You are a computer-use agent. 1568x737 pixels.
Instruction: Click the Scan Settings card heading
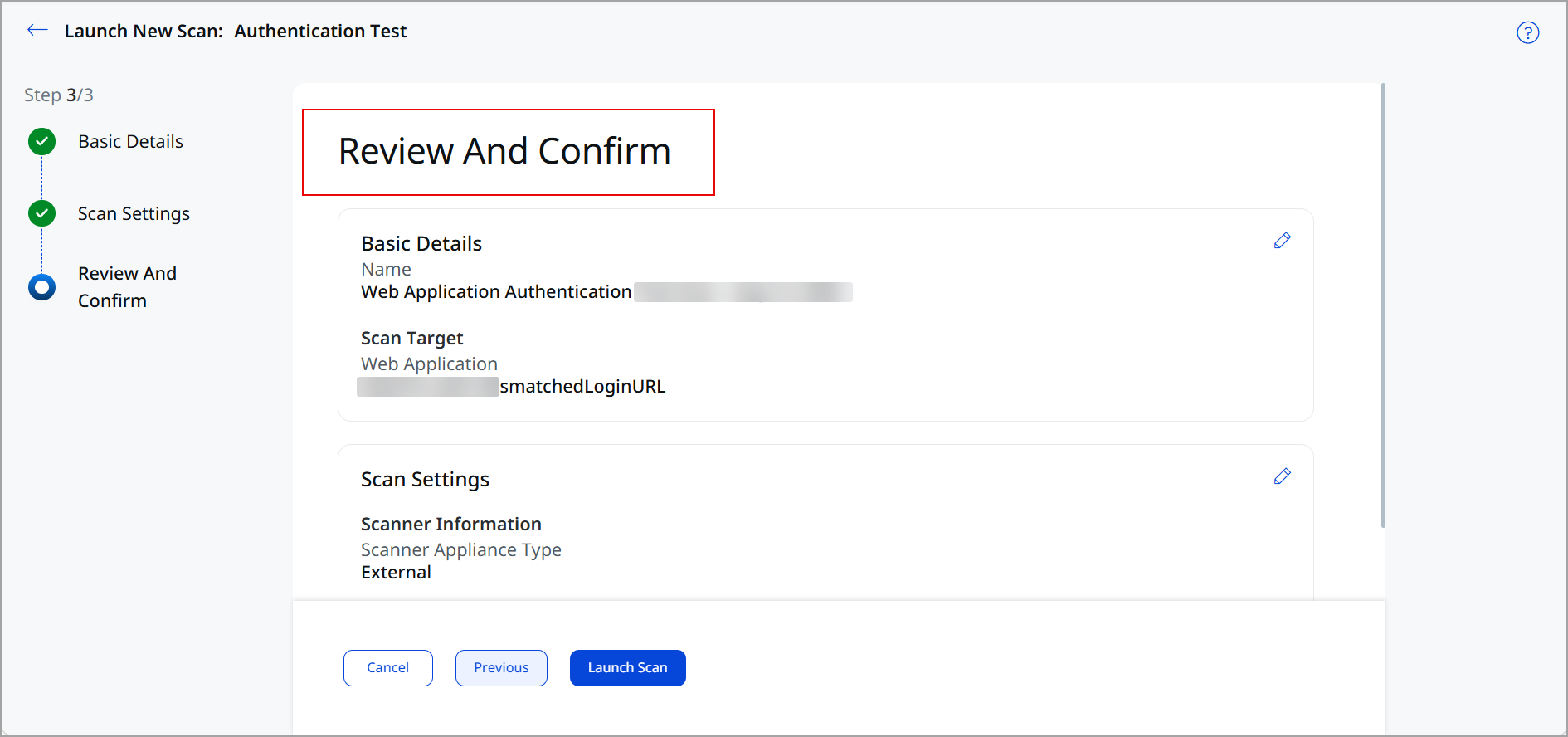click(425, 480)
